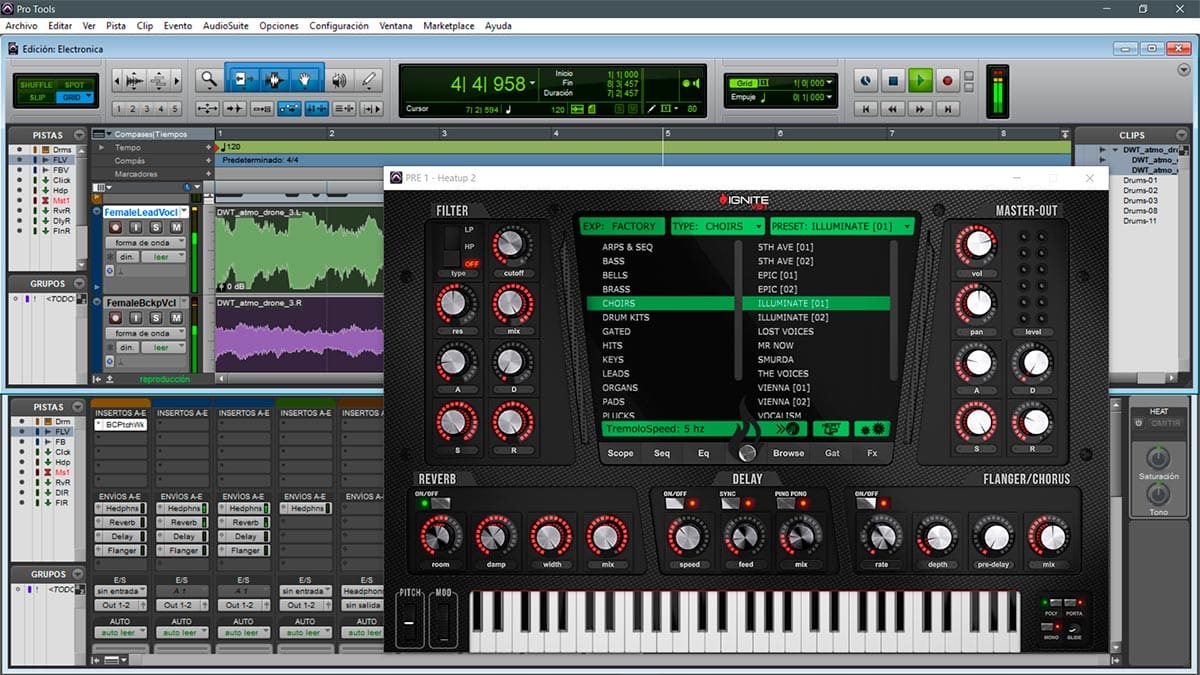Click the Record transport button

point(948,80)
